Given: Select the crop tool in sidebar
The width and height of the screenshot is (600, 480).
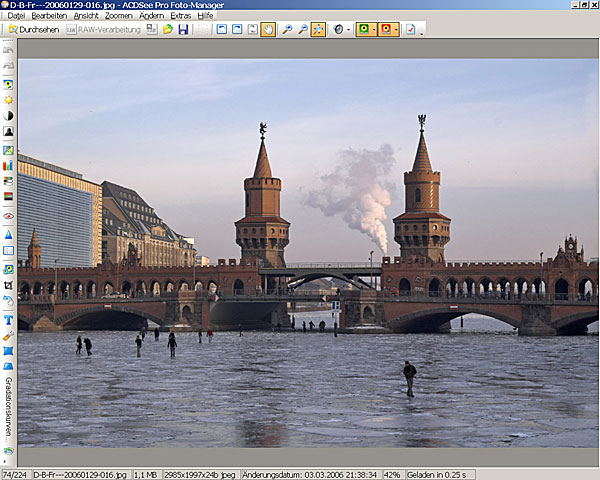Looking at the screenshot, I should 8,285.
